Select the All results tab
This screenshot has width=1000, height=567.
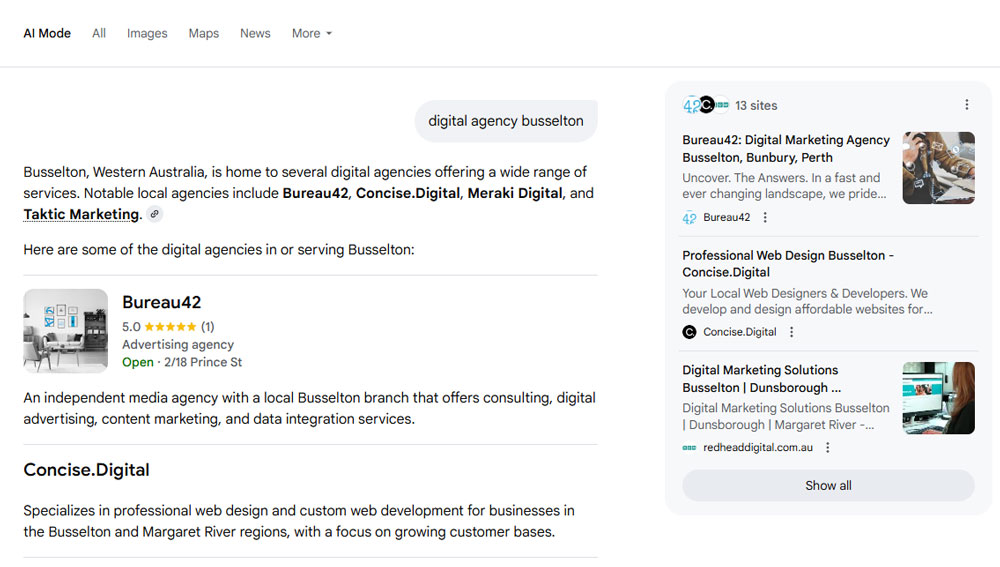pyautogui.click(x=99, y=33)
